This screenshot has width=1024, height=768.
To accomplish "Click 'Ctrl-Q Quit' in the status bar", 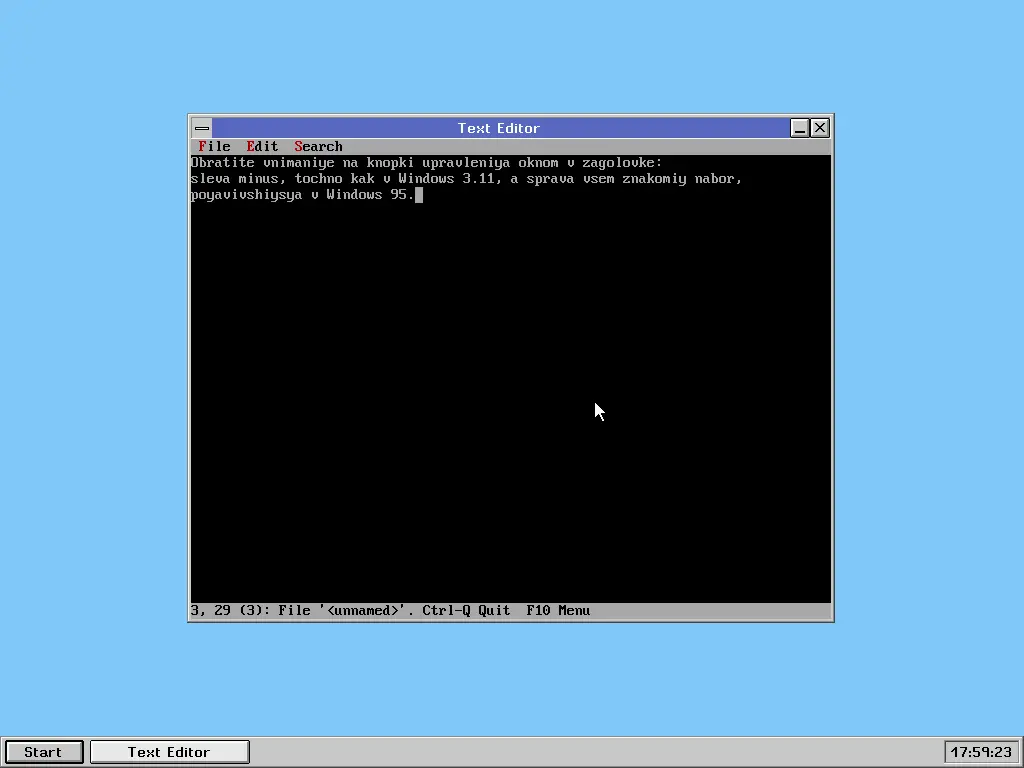I will click(466, 610).
